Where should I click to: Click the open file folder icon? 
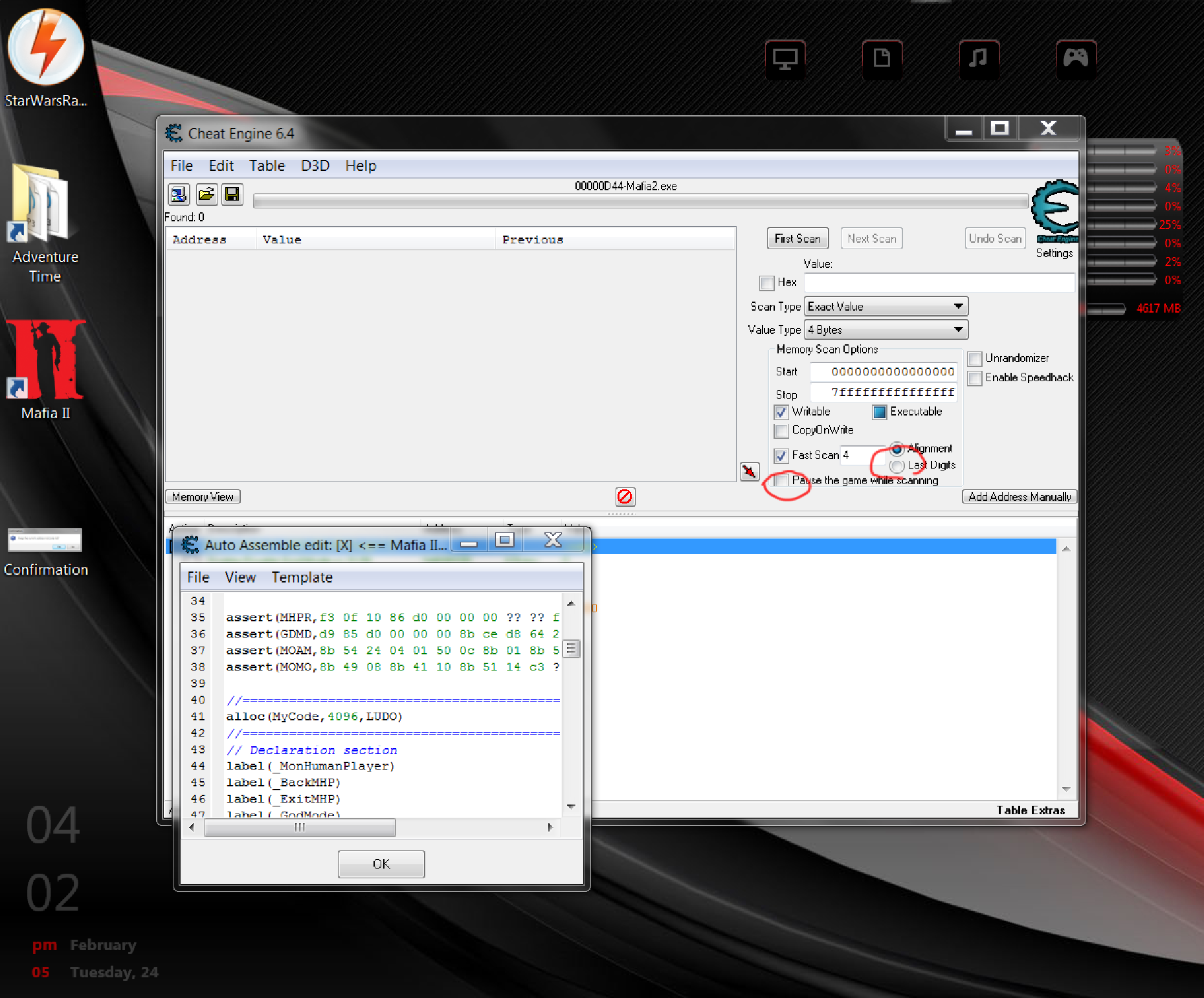coord(206,194)
